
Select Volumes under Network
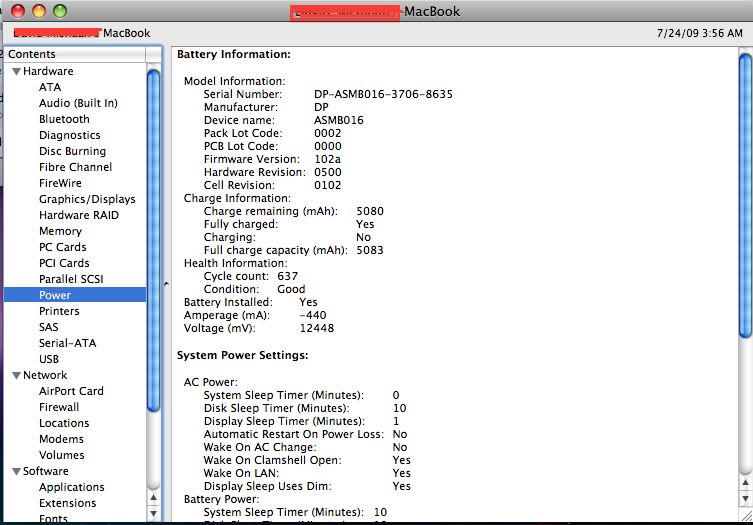(x=61, y=455)
